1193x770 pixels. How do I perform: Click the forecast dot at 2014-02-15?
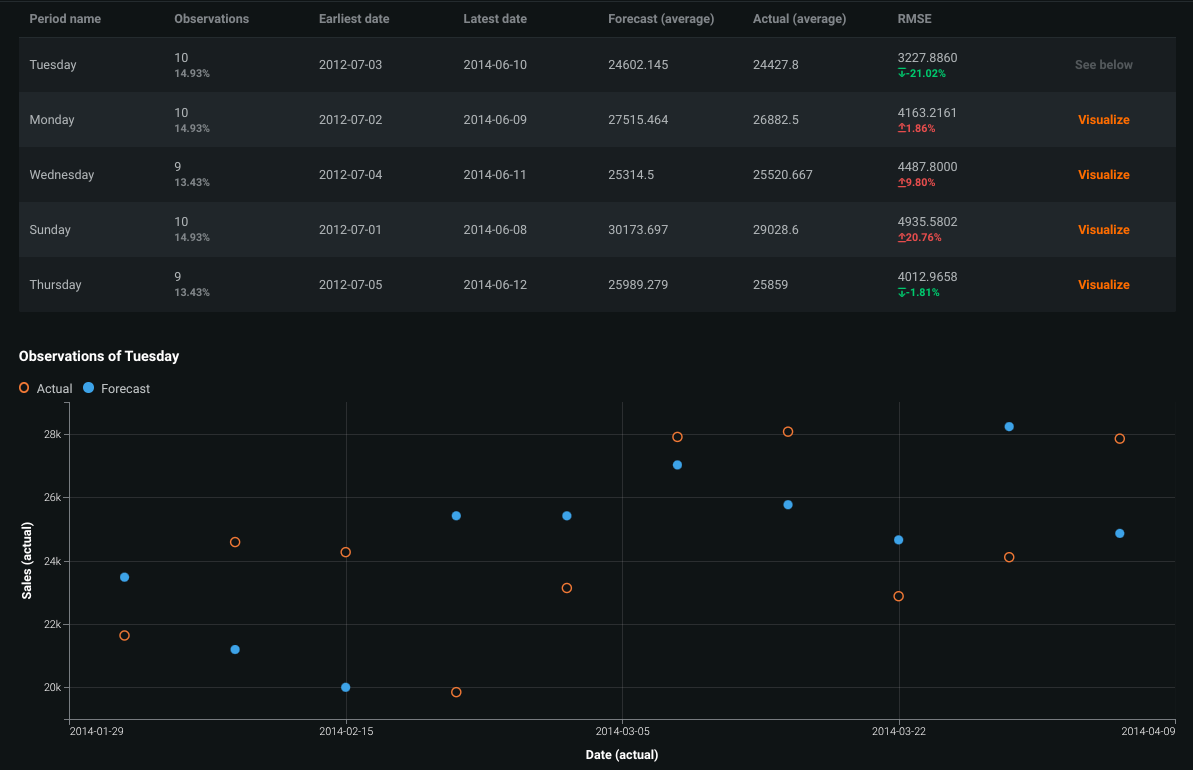pos(346,688)
